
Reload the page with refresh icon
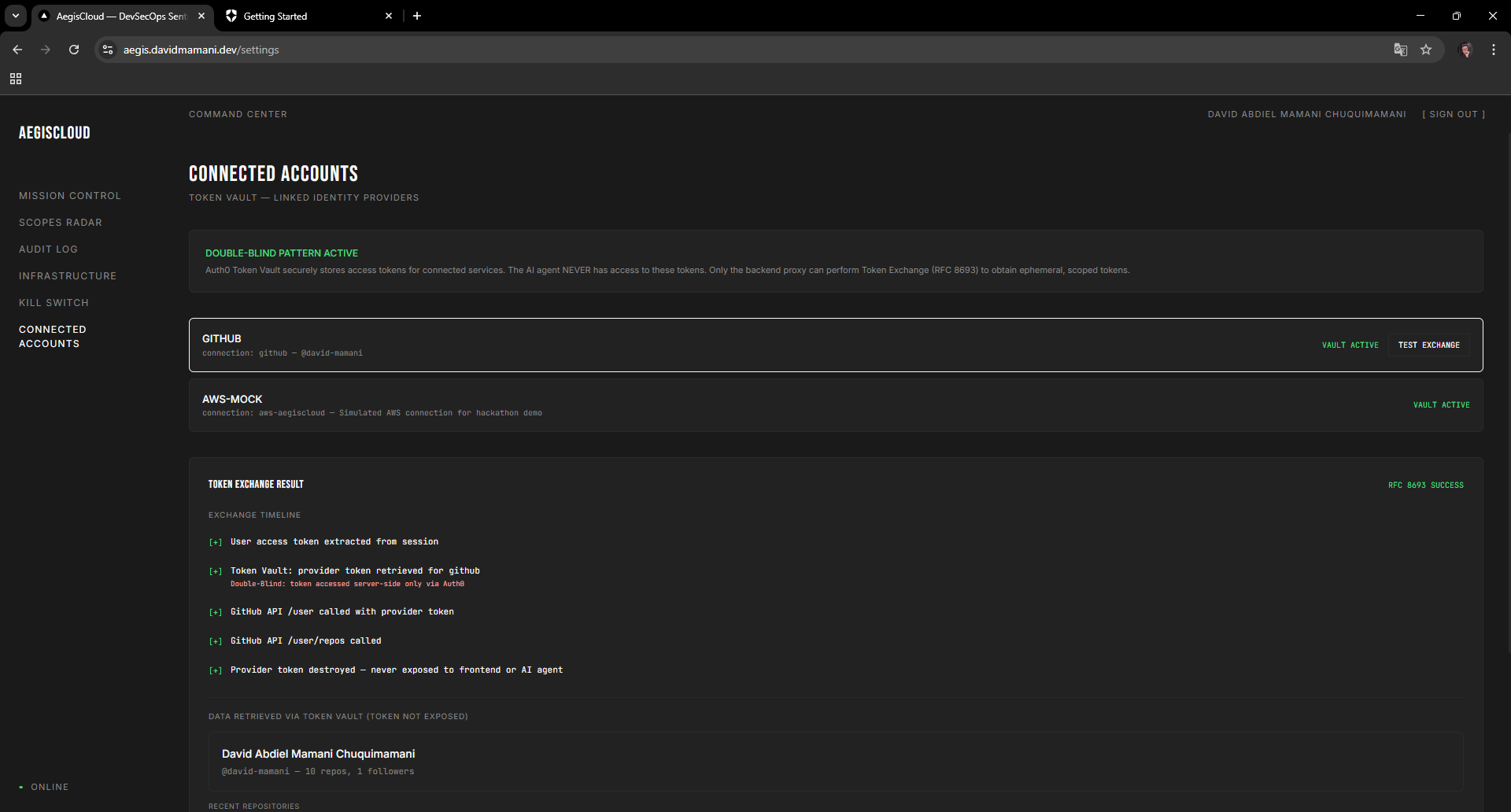coord(74,50)
